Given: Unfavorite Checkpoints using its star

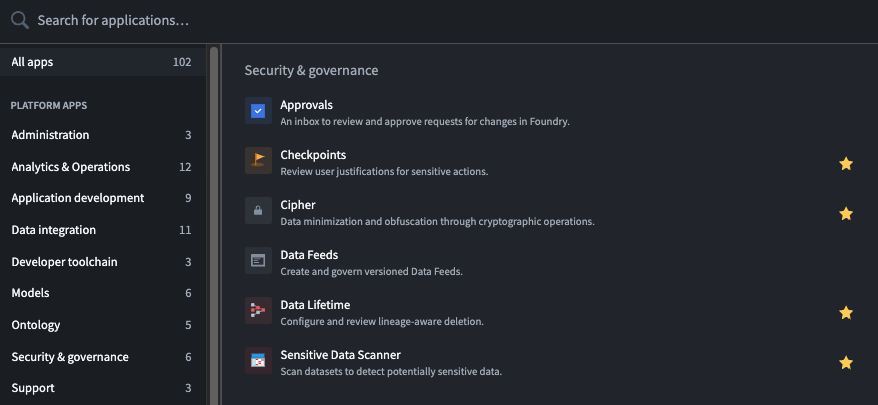Looking at the screenshot, I should 846,164.
